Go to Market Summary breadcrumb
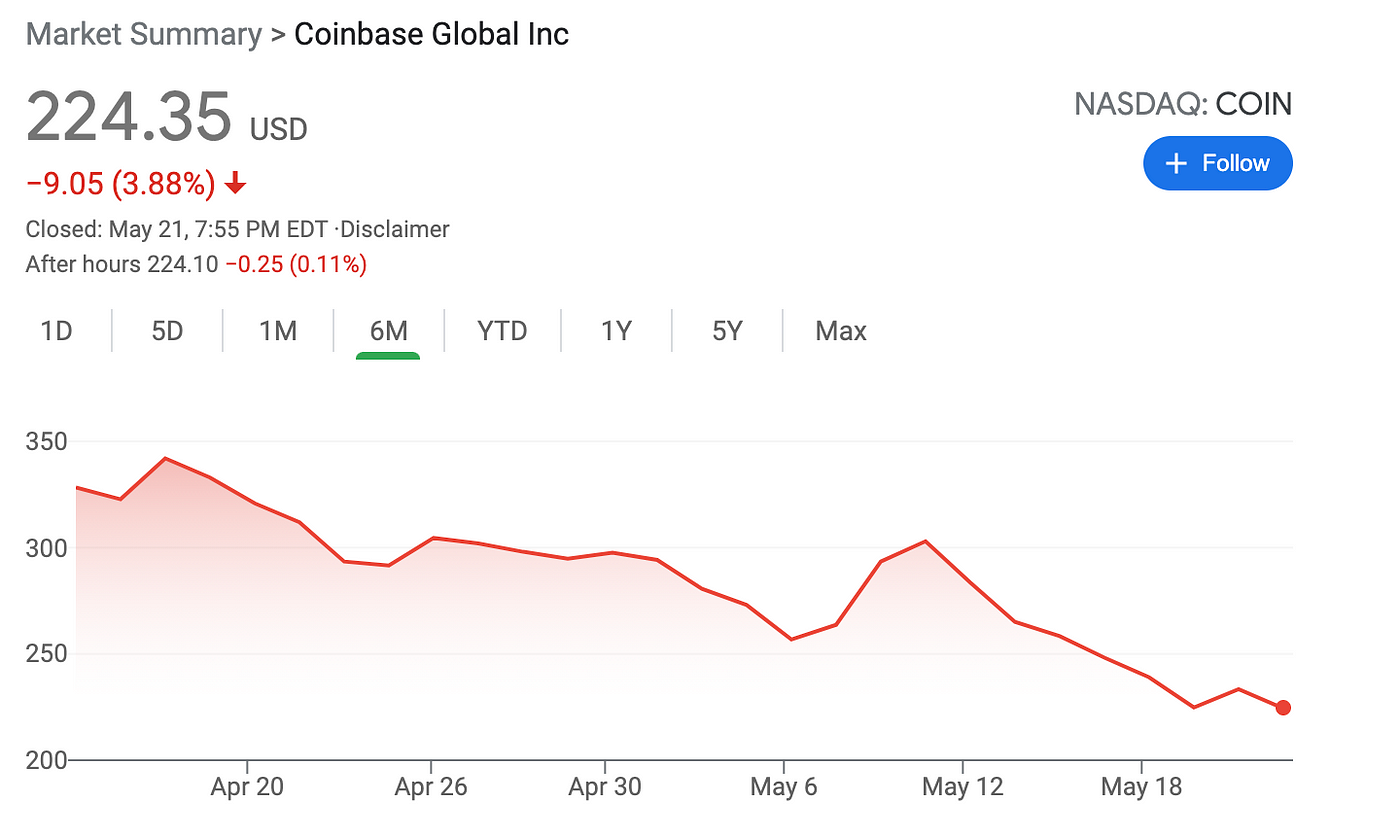Image resolution: width=1400 pixels, height=836 pixels. pos(143,34)
